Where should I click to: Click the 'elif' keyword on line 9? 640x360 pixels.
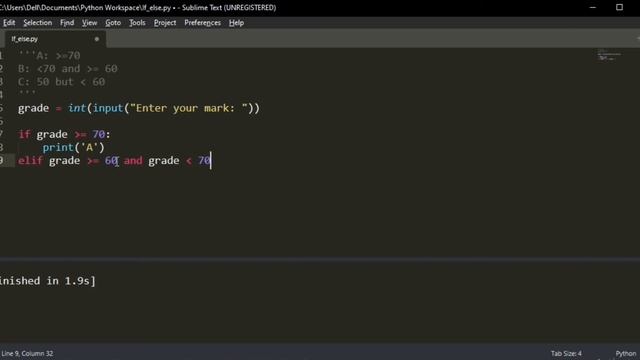pyautogui.click(x=30, y=160)
